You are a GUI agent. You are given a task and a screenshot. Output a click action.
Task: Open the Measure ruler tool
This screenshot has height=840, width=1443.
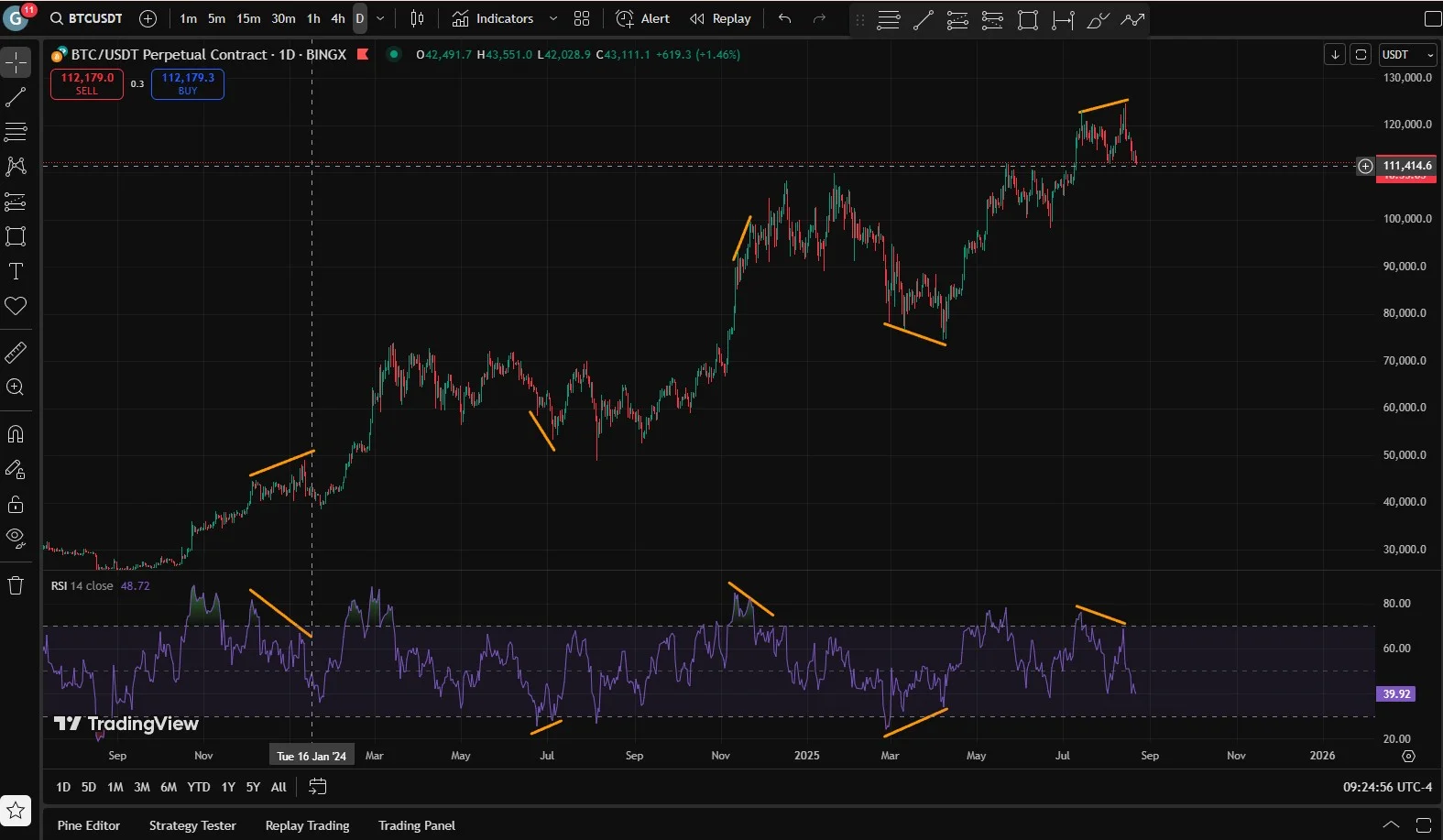(x=16, y=353)
